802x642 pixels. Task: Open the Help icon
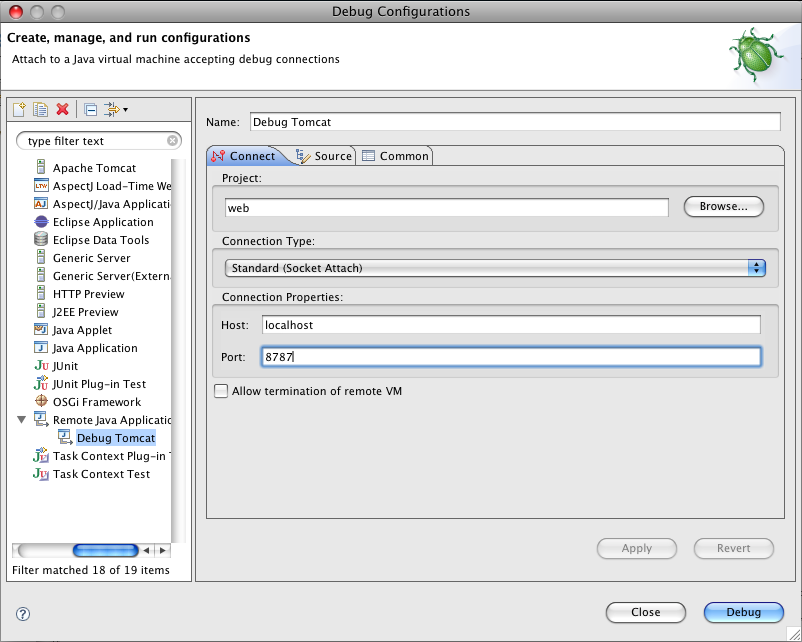[x=23, y=614]
